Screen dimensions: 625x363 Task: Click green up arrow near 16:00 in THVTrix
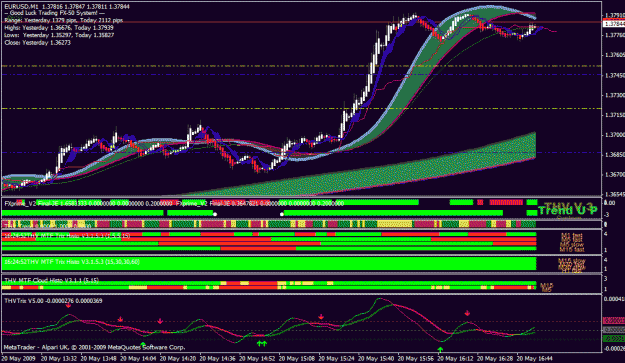click(x=440, y=350)
